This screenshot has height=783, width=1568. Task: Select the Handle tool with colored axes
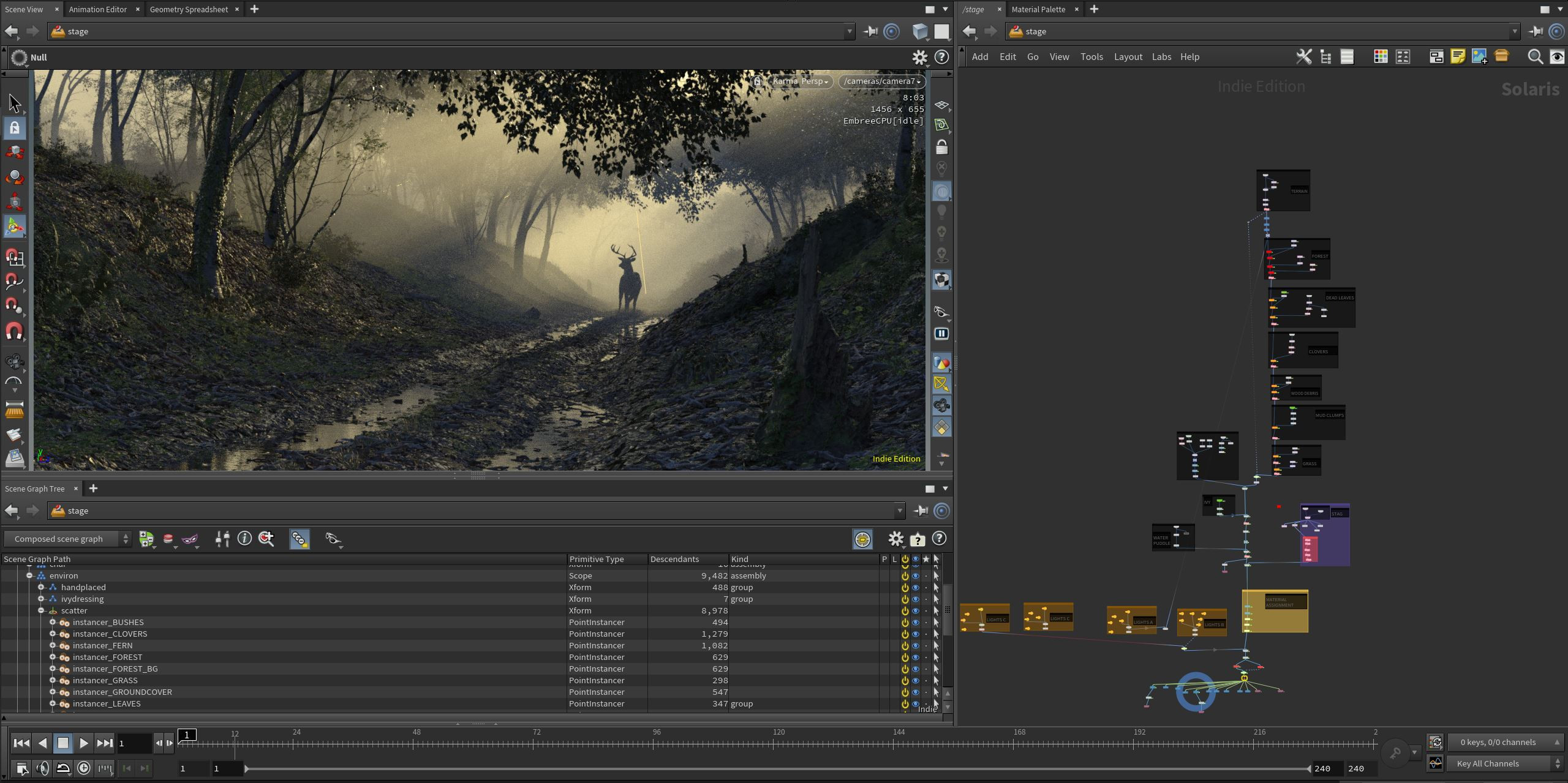(15, 227)
